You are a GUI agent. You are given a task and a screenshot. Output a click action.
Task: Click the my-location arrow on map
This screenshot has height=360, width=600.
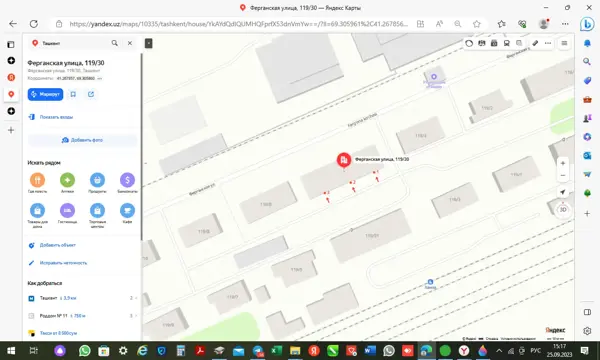[x=562, y=192]
